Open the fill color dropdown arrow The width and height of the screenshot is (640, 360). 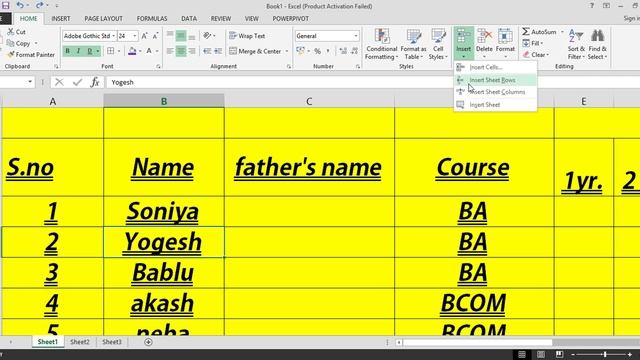click(x=140, y=51)
